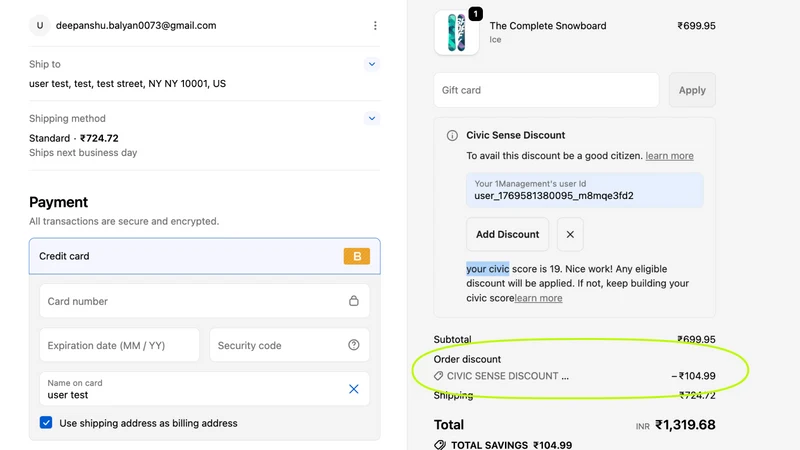
Task: Clear the Name on card with X
Action: click(x=354, y=389)
